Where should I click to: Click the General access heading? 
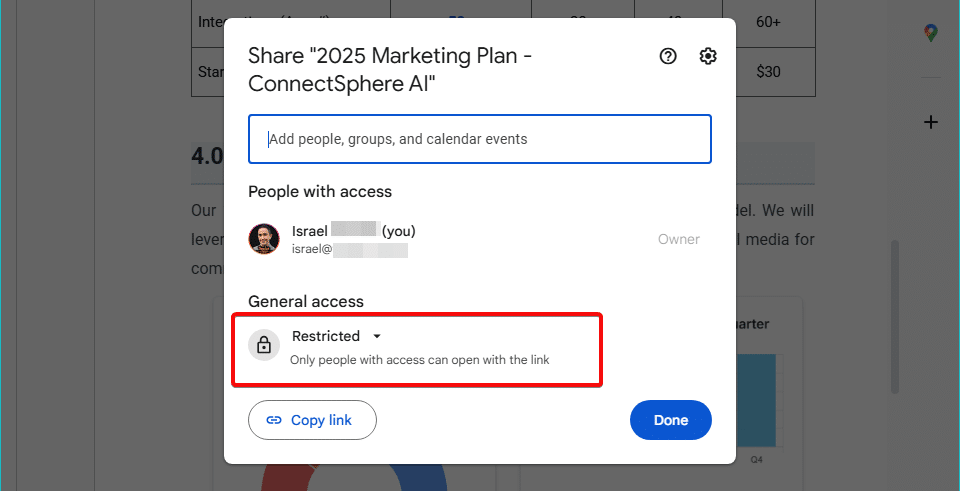pos(306,301)
